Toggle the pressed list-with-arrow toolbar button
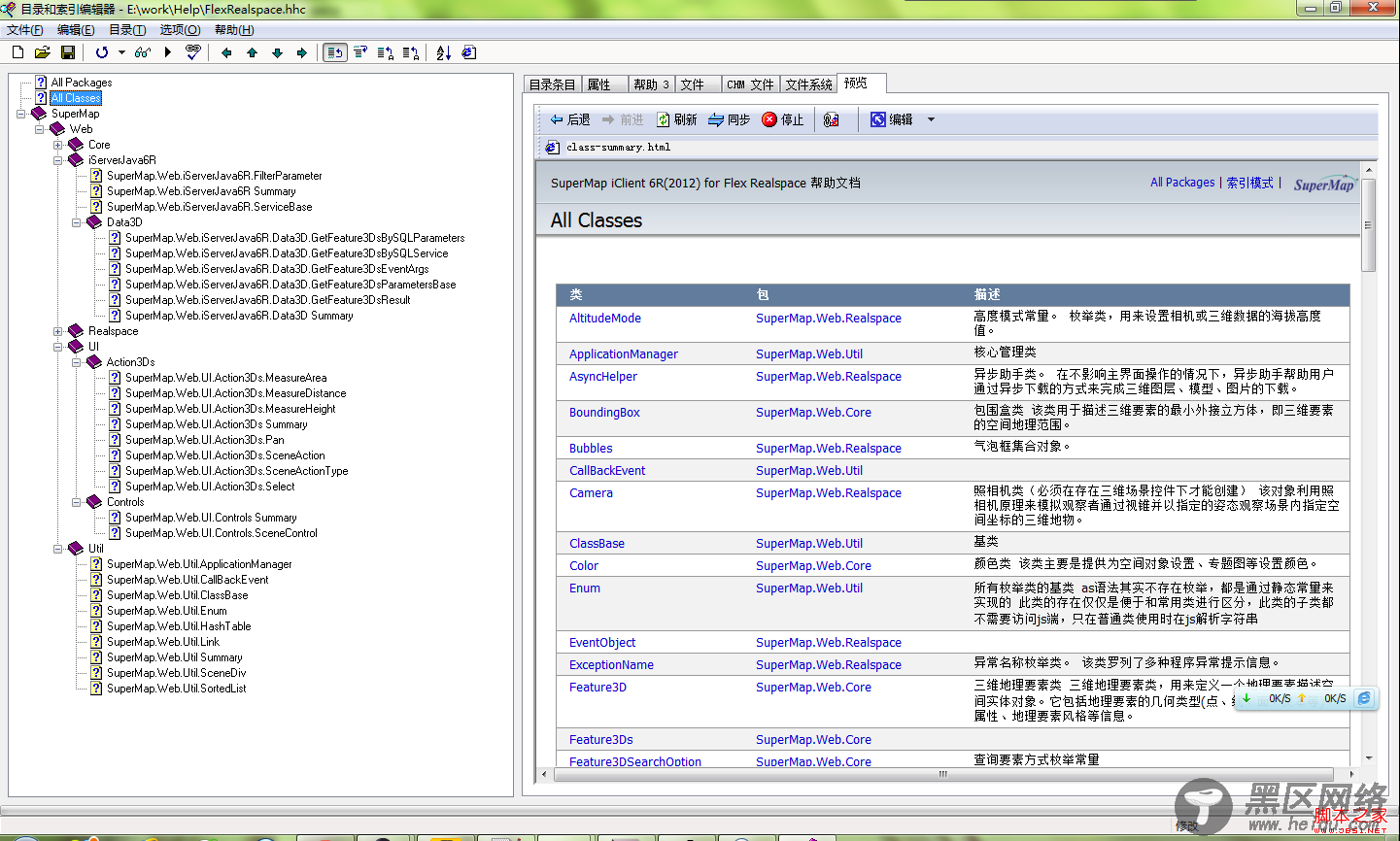The width and height of the screenshot is (1400, 841). coord(335,52)
